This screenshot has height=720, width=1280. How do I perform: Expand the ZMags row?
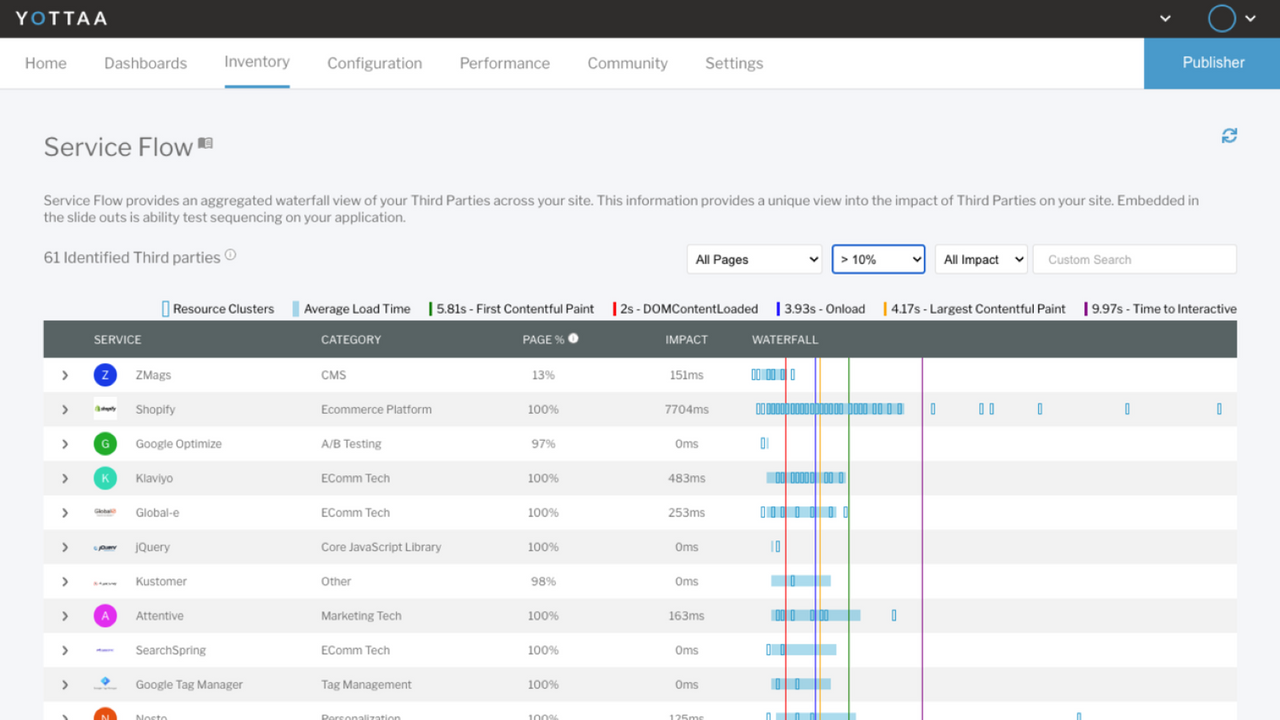pyautogui.click(x=65, y=375)
